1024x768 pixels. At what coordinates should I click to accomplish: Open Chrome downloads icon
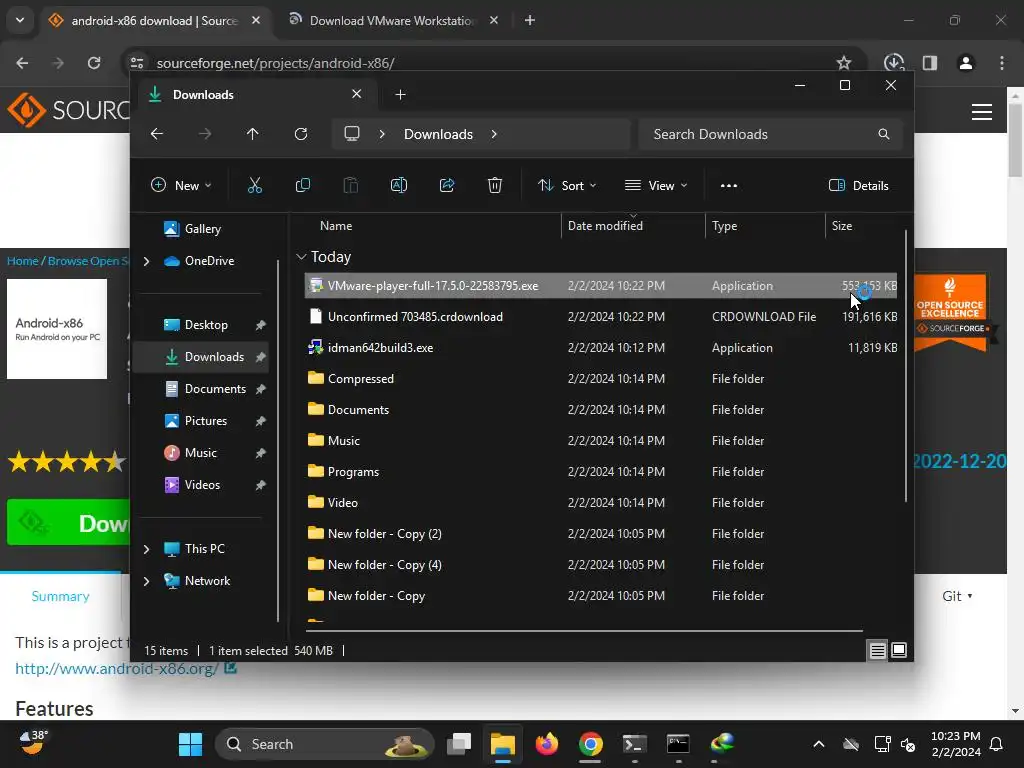(x=893, y=63)
